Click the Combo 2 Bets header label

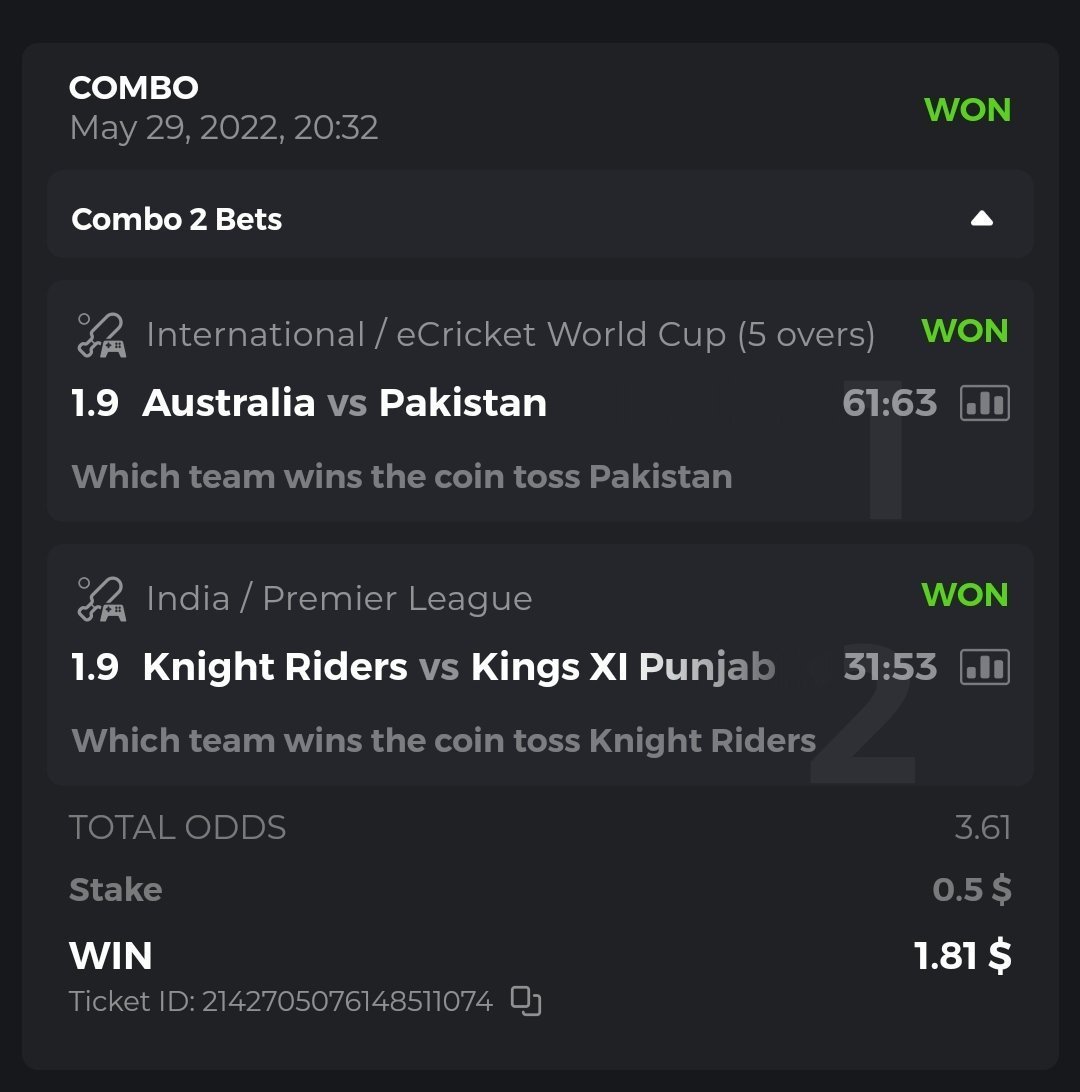[177, 219]
